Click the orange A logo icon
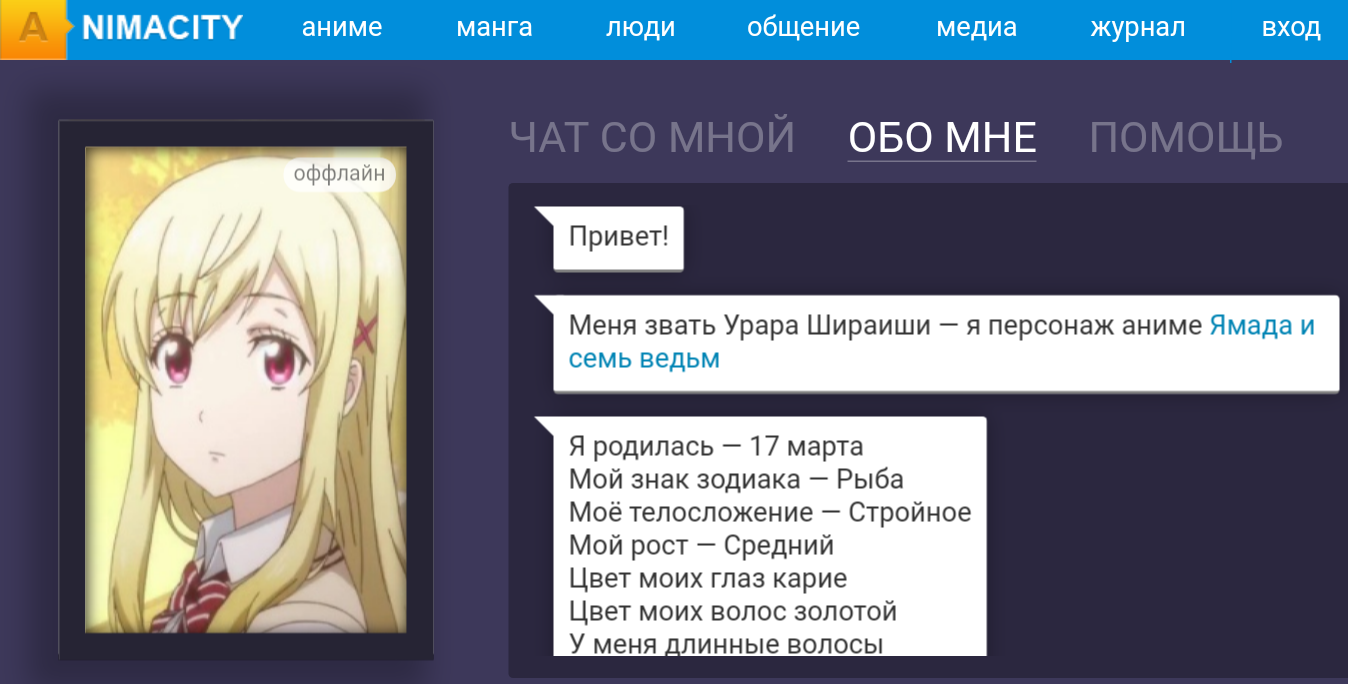This screenshot has height=684, width=1348. (x=33, y=29)
